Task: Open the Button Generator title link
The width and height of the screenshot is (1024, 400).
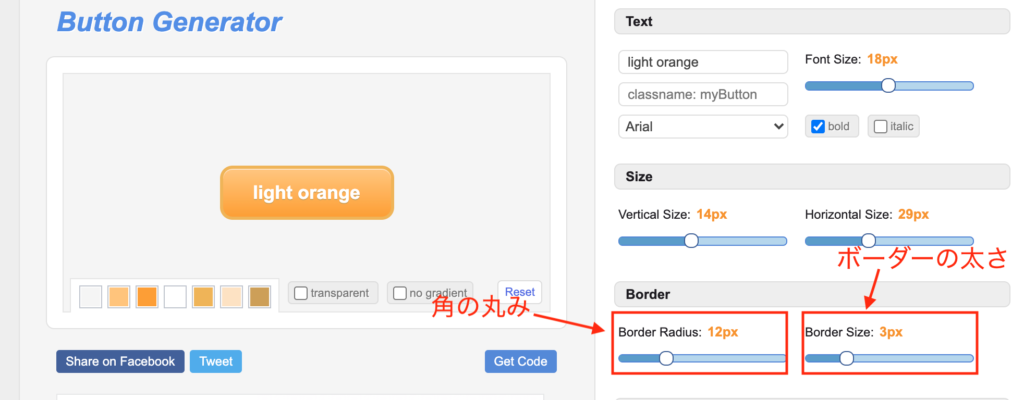Action: point(169,22)
